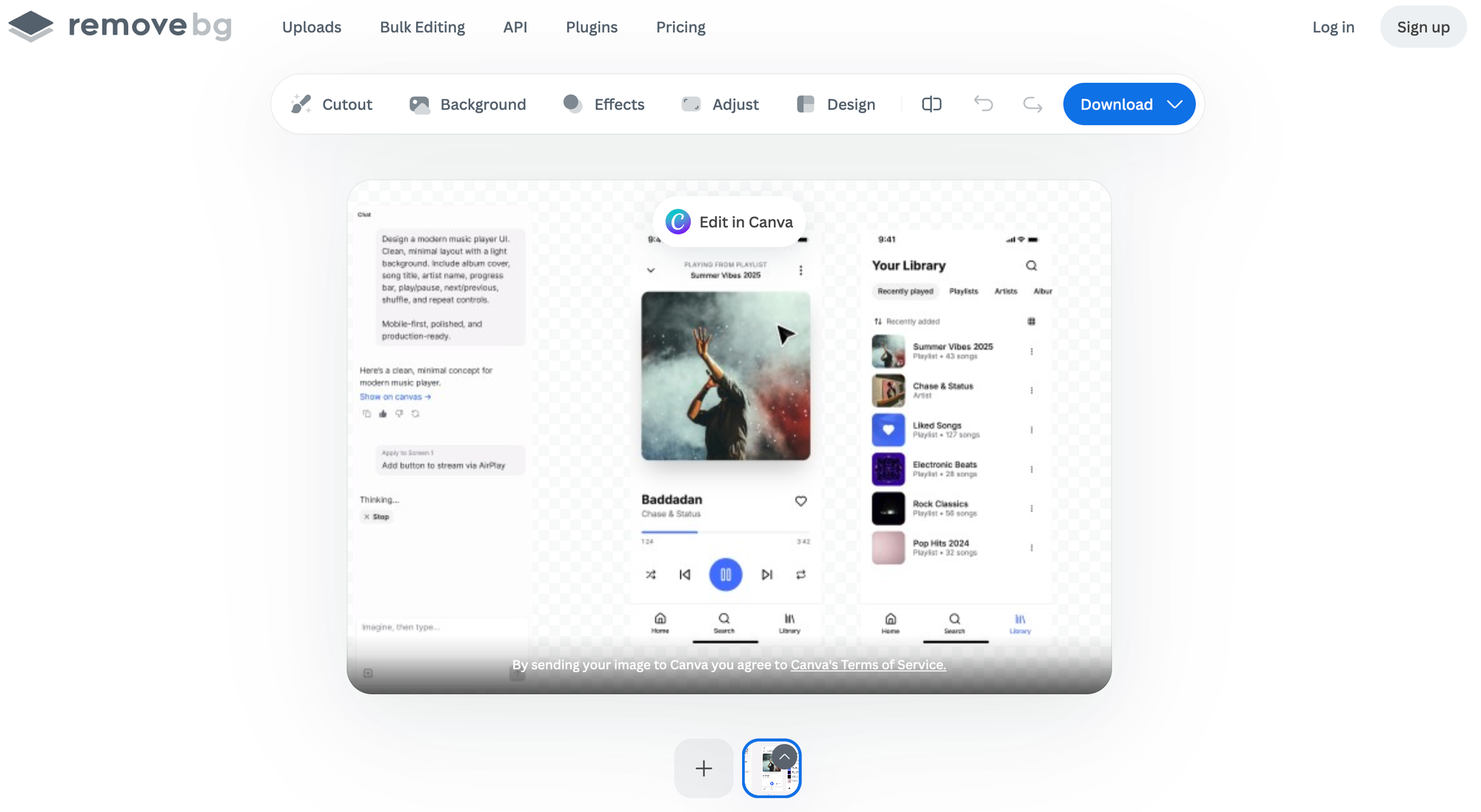This screenshot has width=1481, height=812.
Task: Click the heart icon next to Baddadan
Action: (x=800, y=501)
